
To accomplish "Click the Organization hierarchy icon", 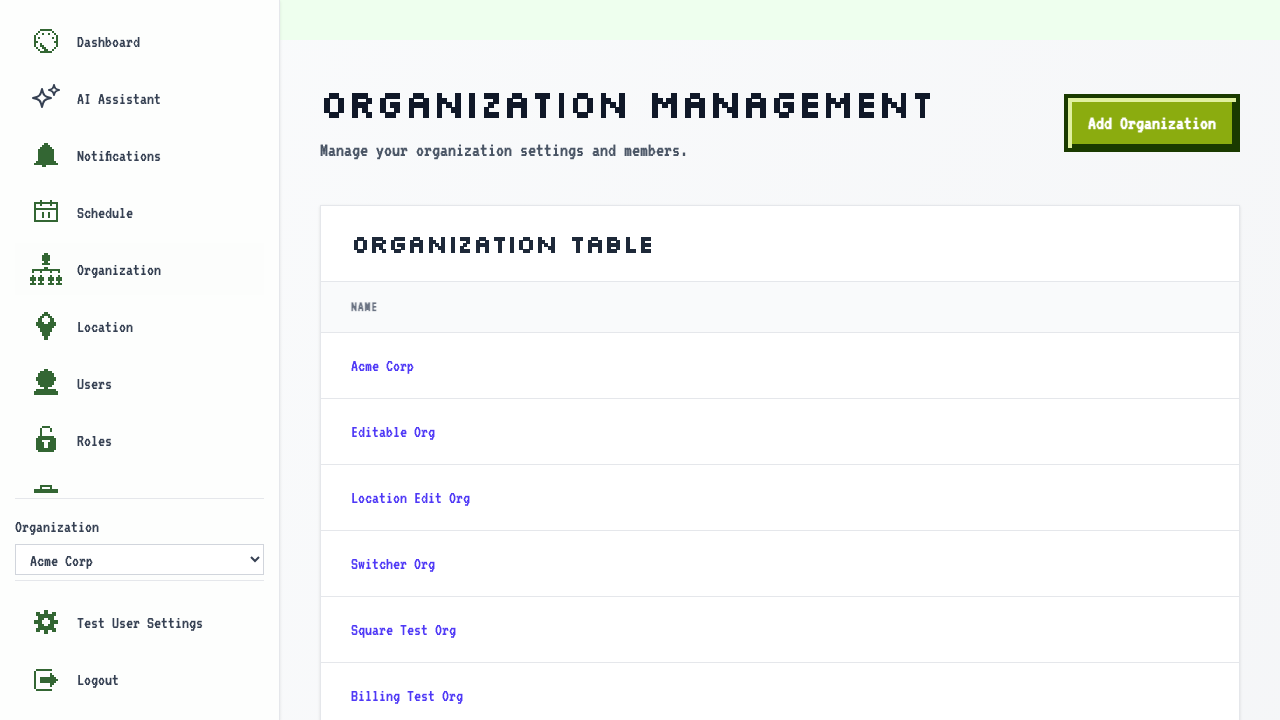I will click(46, 270).
